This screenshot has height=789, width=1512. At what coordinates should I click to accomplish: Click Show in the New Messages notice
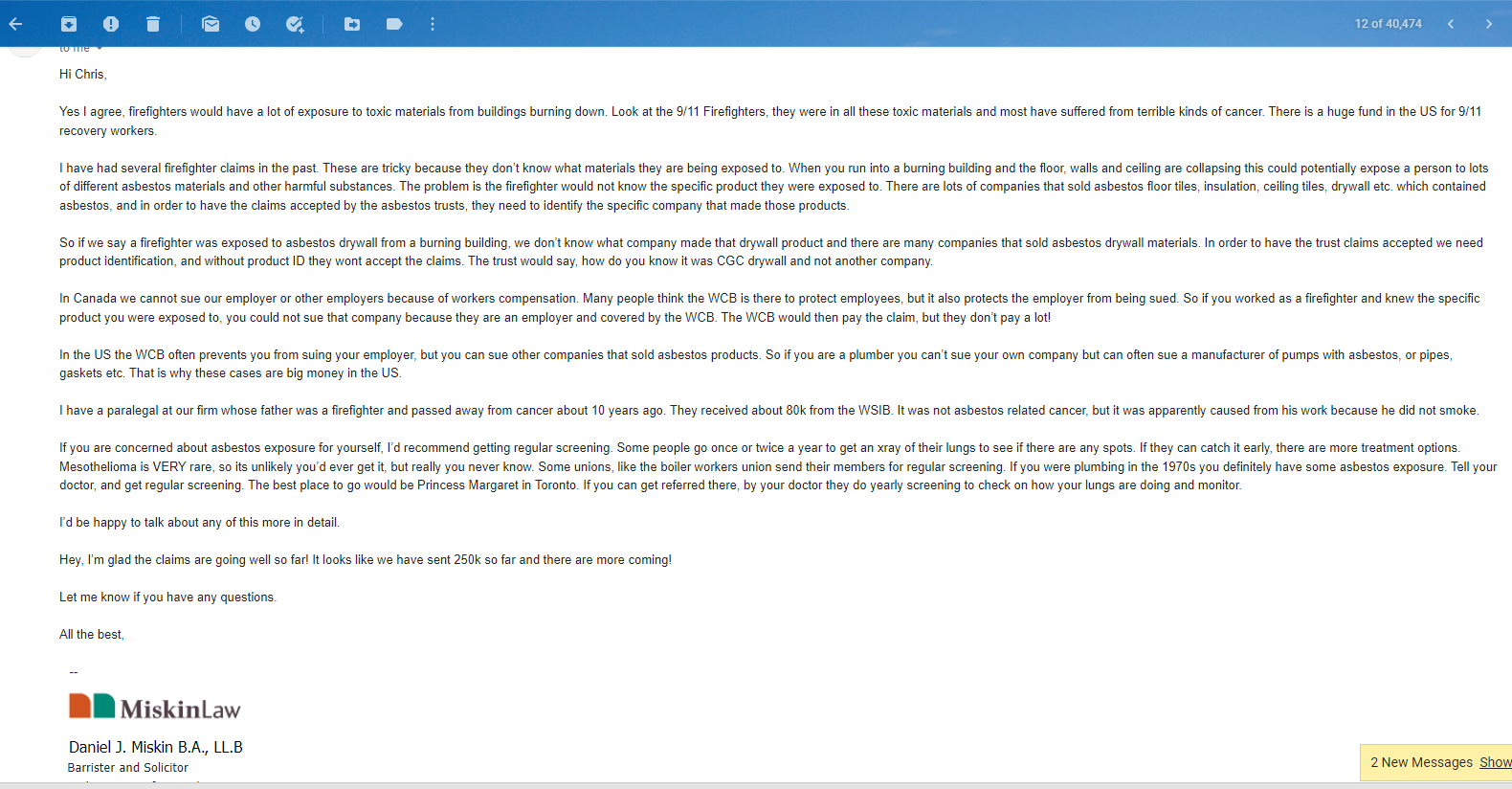tap(1496, 762)
